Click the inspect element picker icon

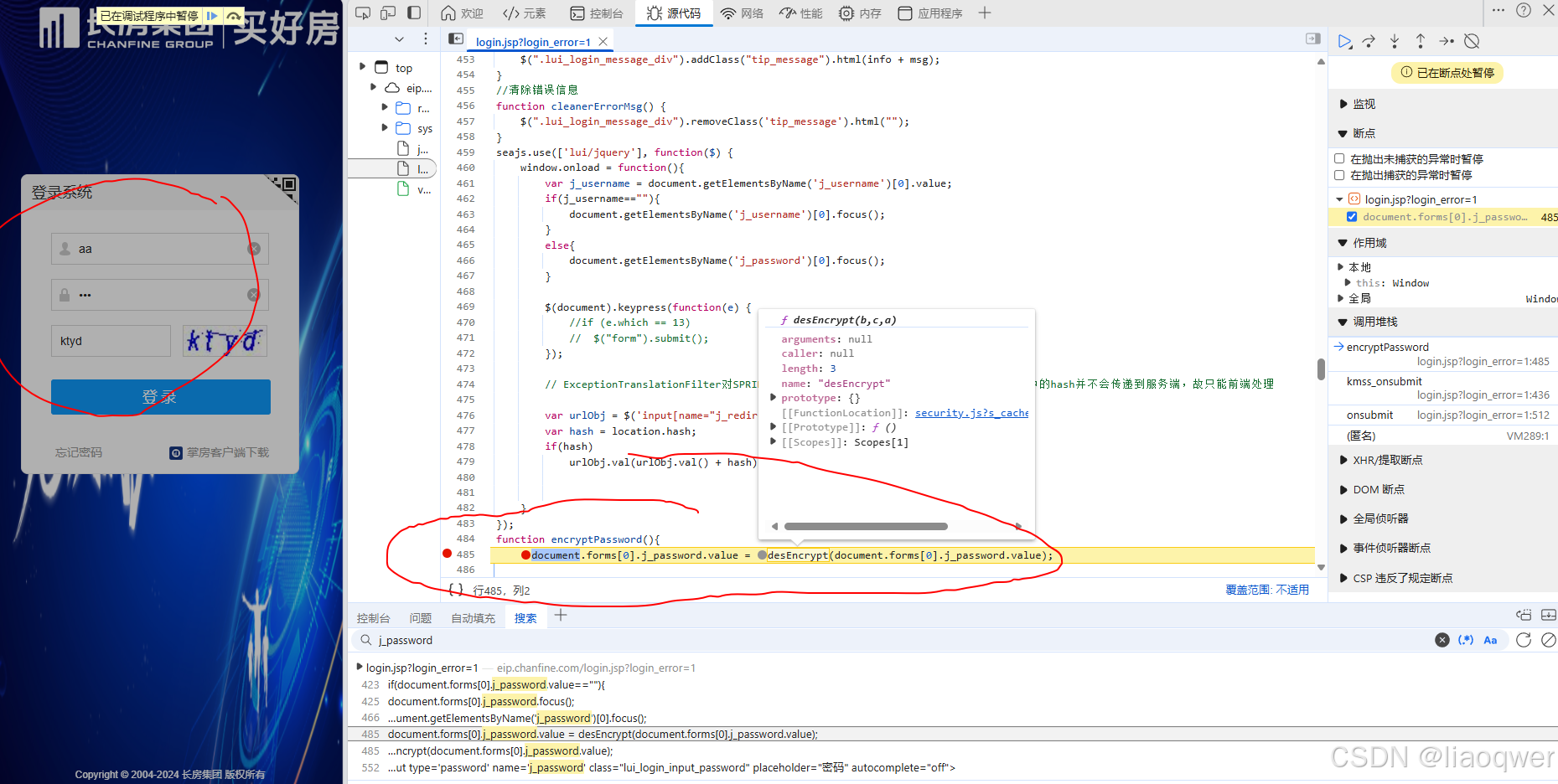pos(363,13)
